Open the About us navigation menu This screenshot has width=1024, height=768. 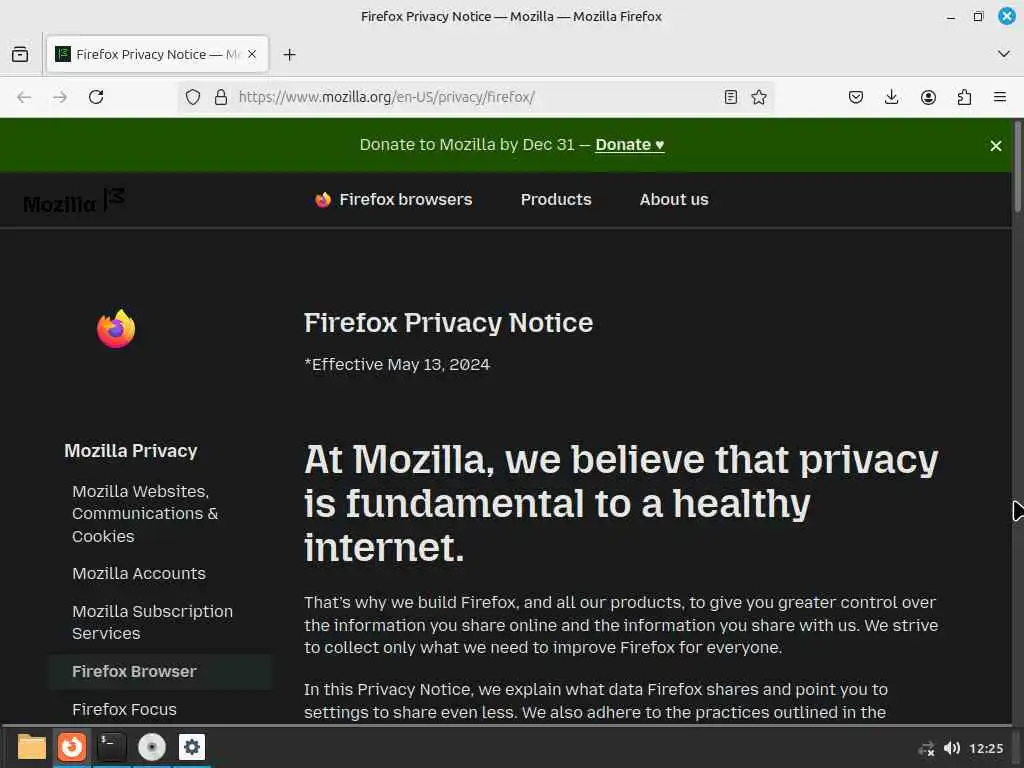coord(674,200)
